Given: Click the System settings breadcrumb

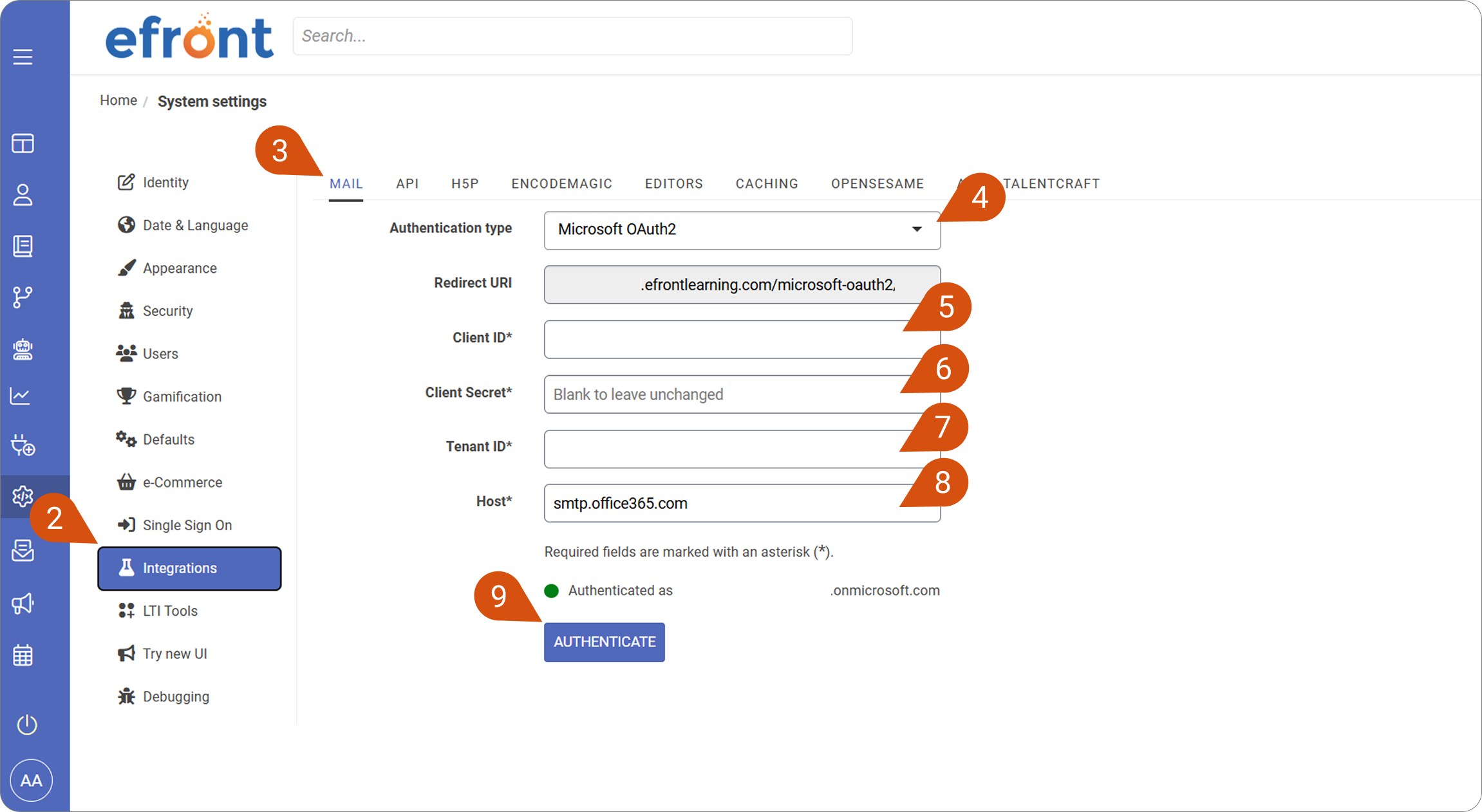Looking at the screenshot, I should click(x=212, y=102).
